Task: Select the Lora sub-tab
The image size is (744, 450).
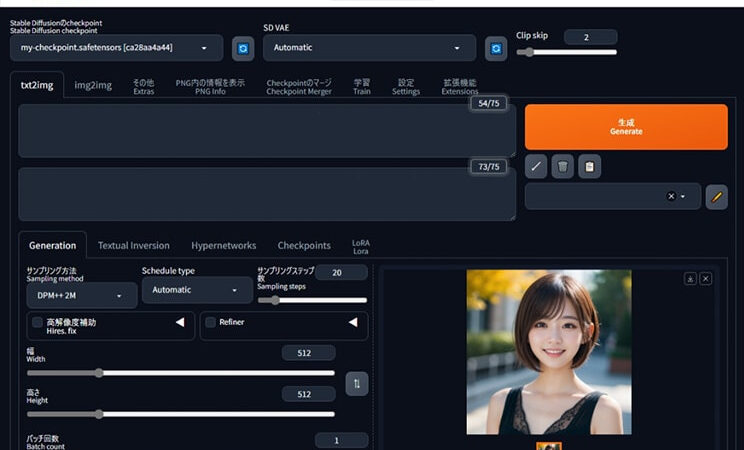Action: (361, 247)
